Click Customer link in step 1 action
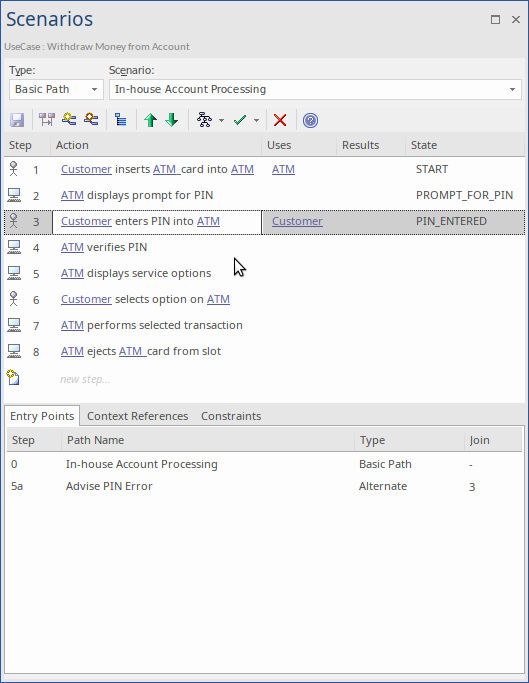Image resolution: width=529 pixels, height=683 pixels. coord(86,169)
